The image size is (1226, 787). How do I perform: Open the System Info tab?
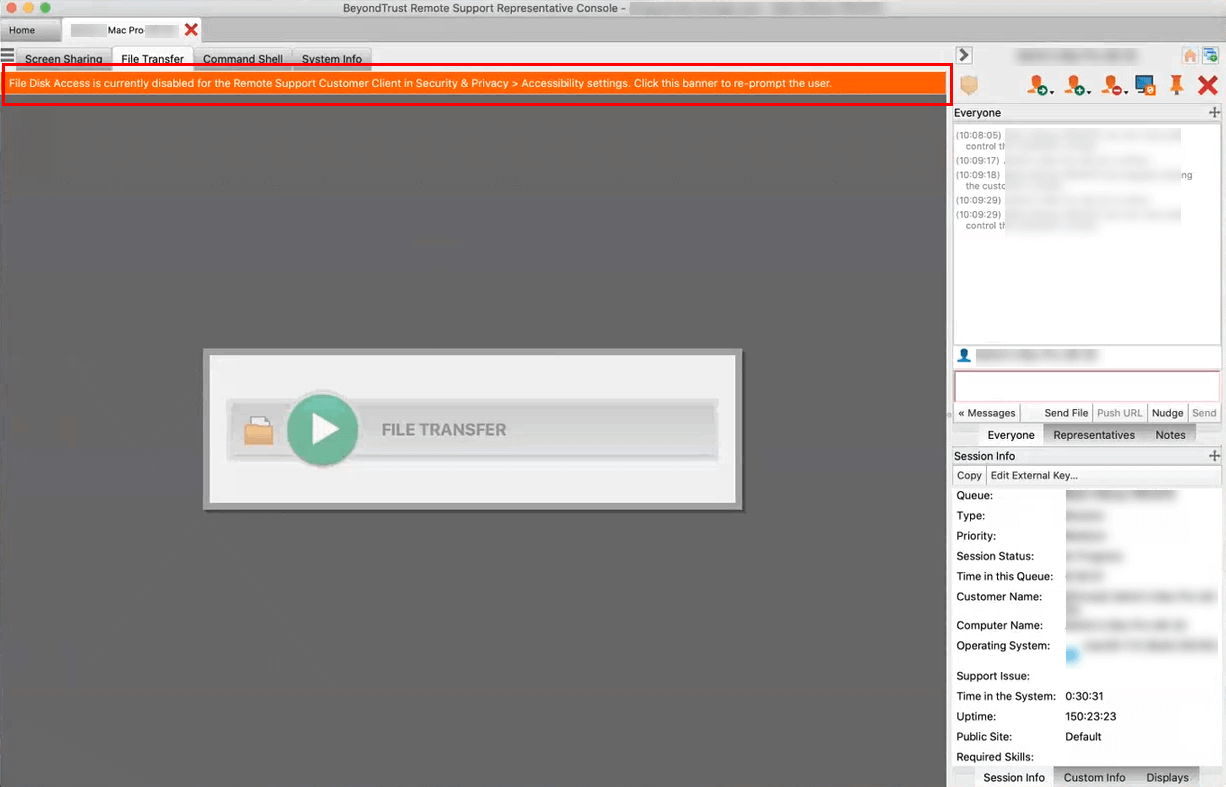pos(332,59)
